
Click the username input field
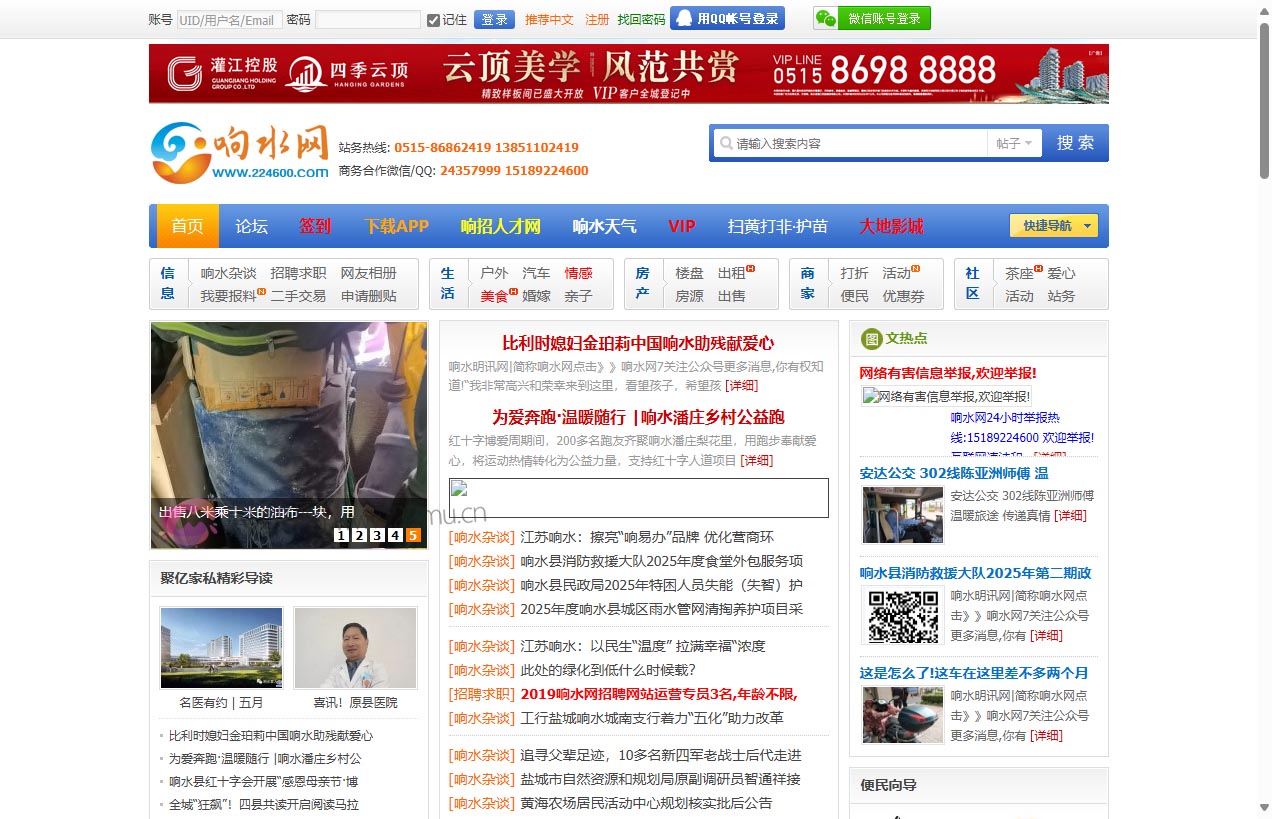tap(229, 20)
